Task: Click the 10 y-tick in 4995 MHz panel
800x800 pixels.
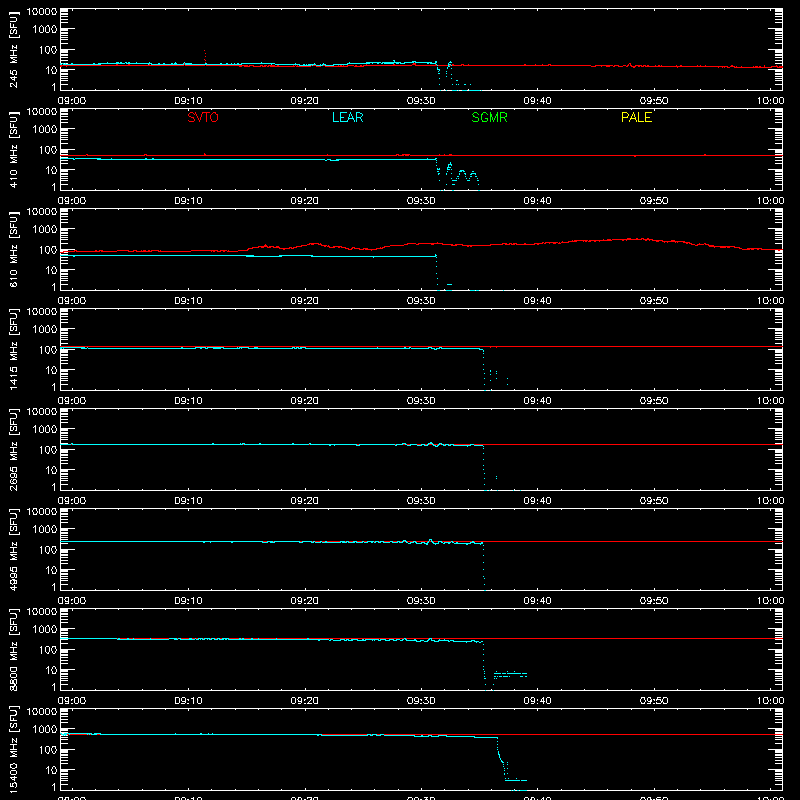Action: coord(51,570)
